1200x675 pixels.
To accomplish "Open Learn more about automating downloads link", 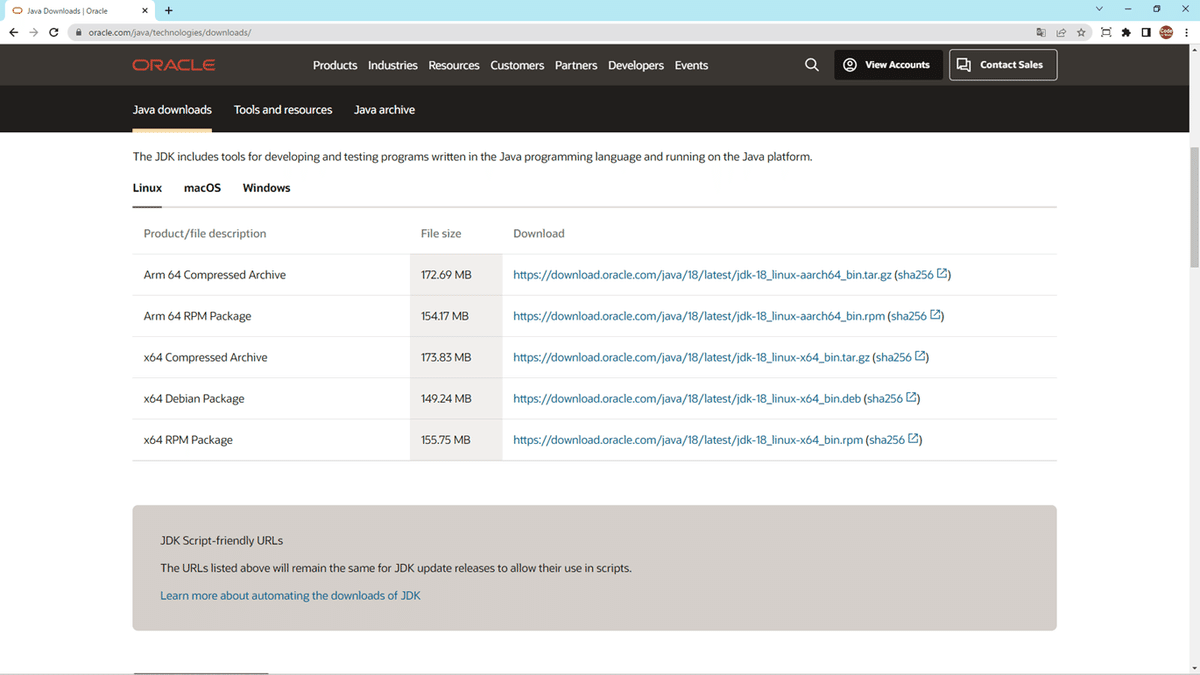I will pos(290,595).
